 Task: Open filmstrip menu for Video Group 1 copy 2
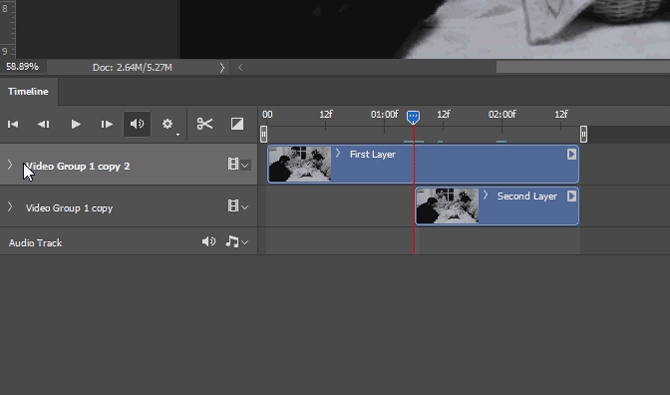coord(238,164)
